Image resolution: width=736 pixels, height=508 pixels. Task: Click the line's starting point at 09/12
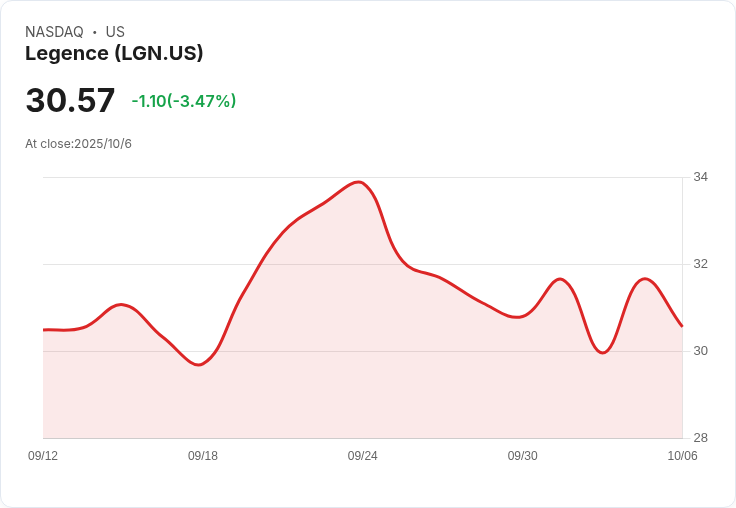[44, 330]
